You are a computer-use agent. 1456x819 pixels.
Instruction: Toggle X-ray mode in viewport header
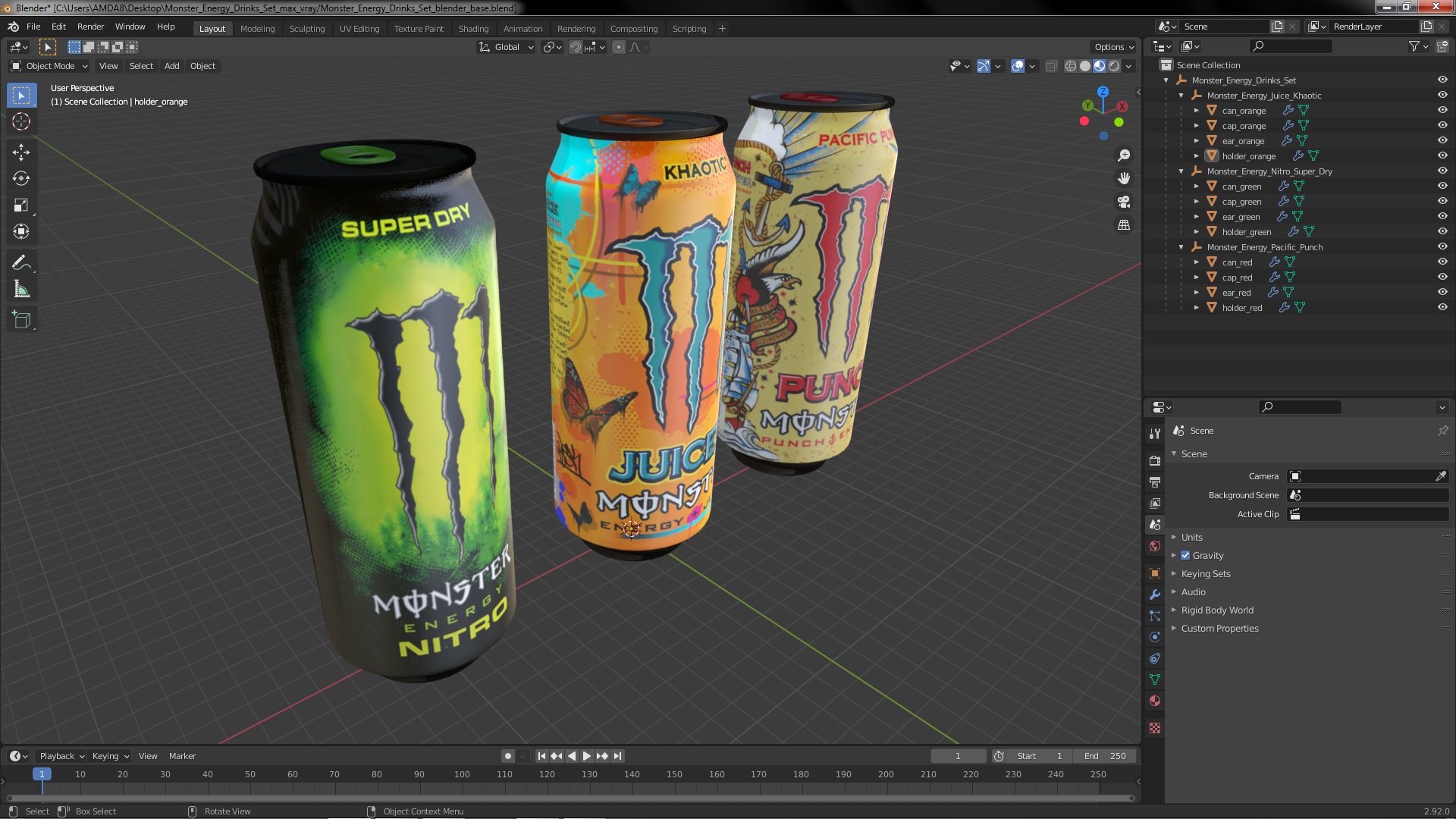[1051, 66]
